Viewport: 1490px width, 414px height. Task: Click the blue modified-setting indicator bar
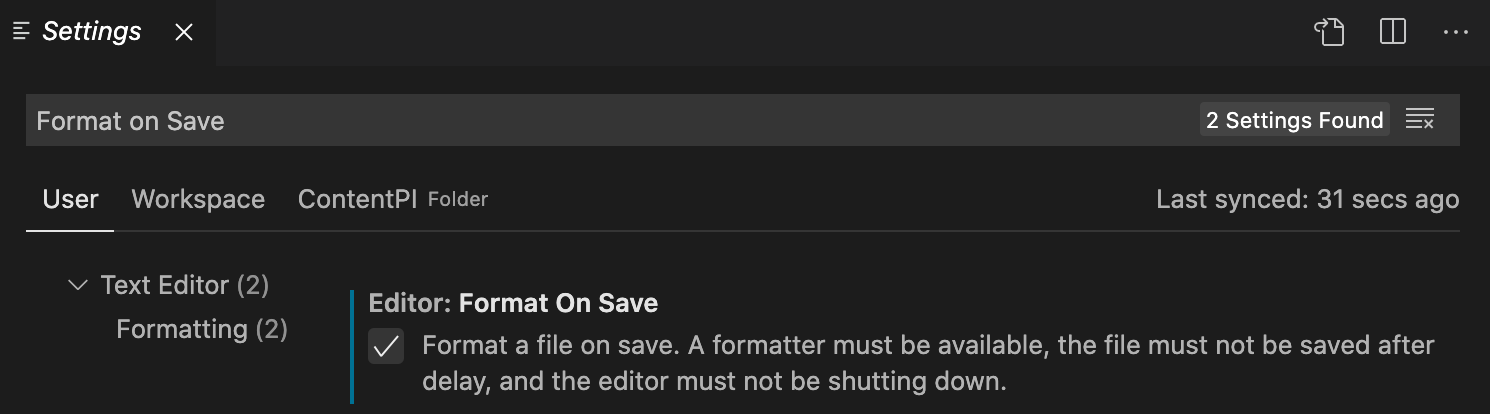(352, 347)
